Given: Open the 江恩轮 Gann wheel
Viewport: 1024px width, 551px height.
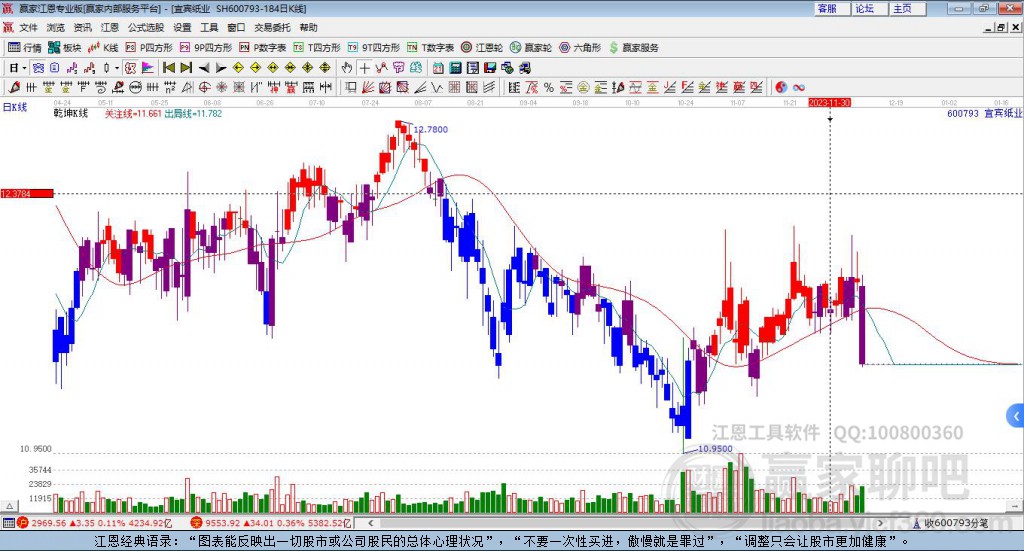Looking at the screenshot, I should coord(481,48).
